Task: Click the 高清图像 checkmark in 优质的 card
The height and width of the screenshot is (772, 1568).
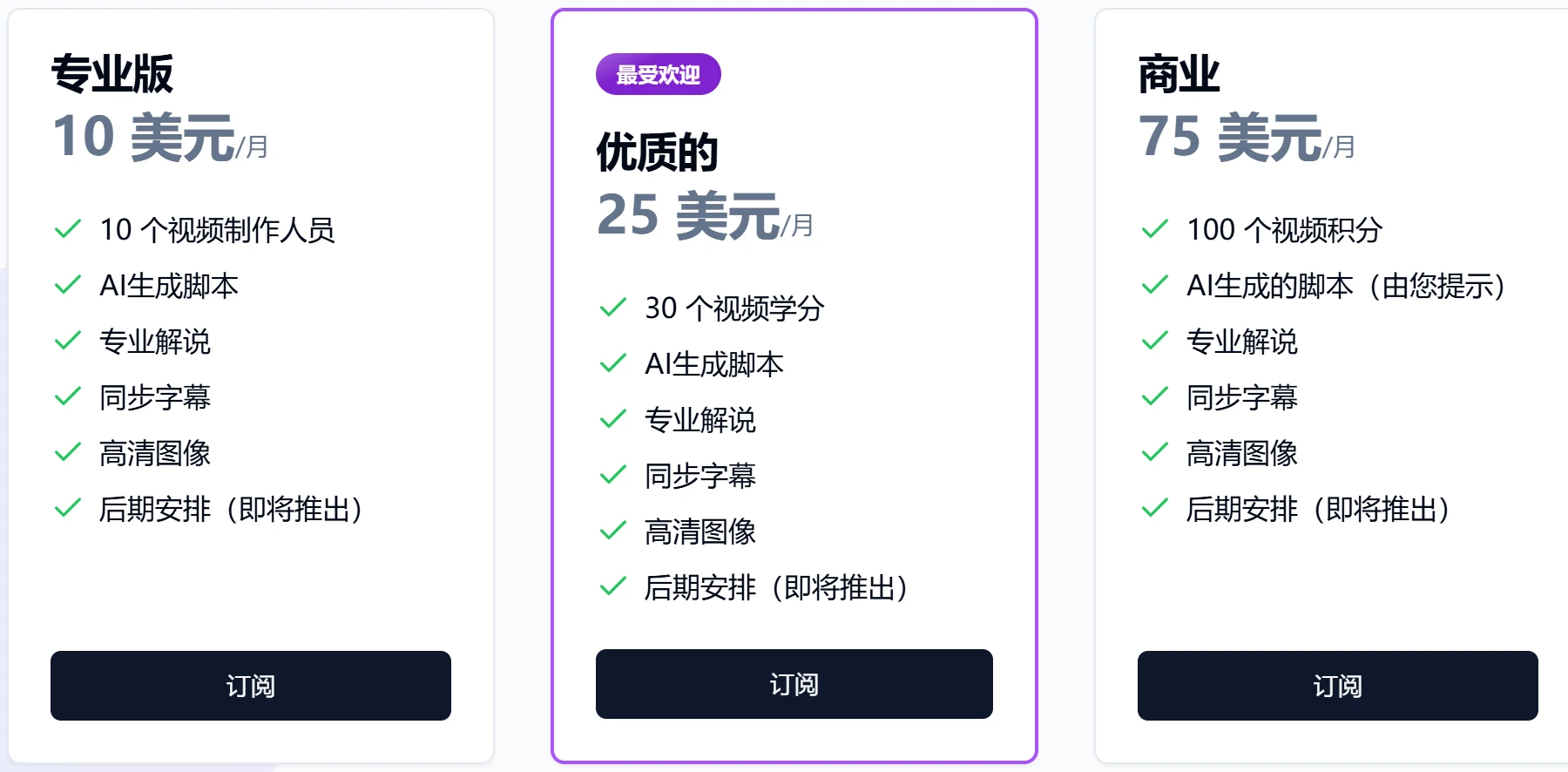Action: [x=613, y=531]
